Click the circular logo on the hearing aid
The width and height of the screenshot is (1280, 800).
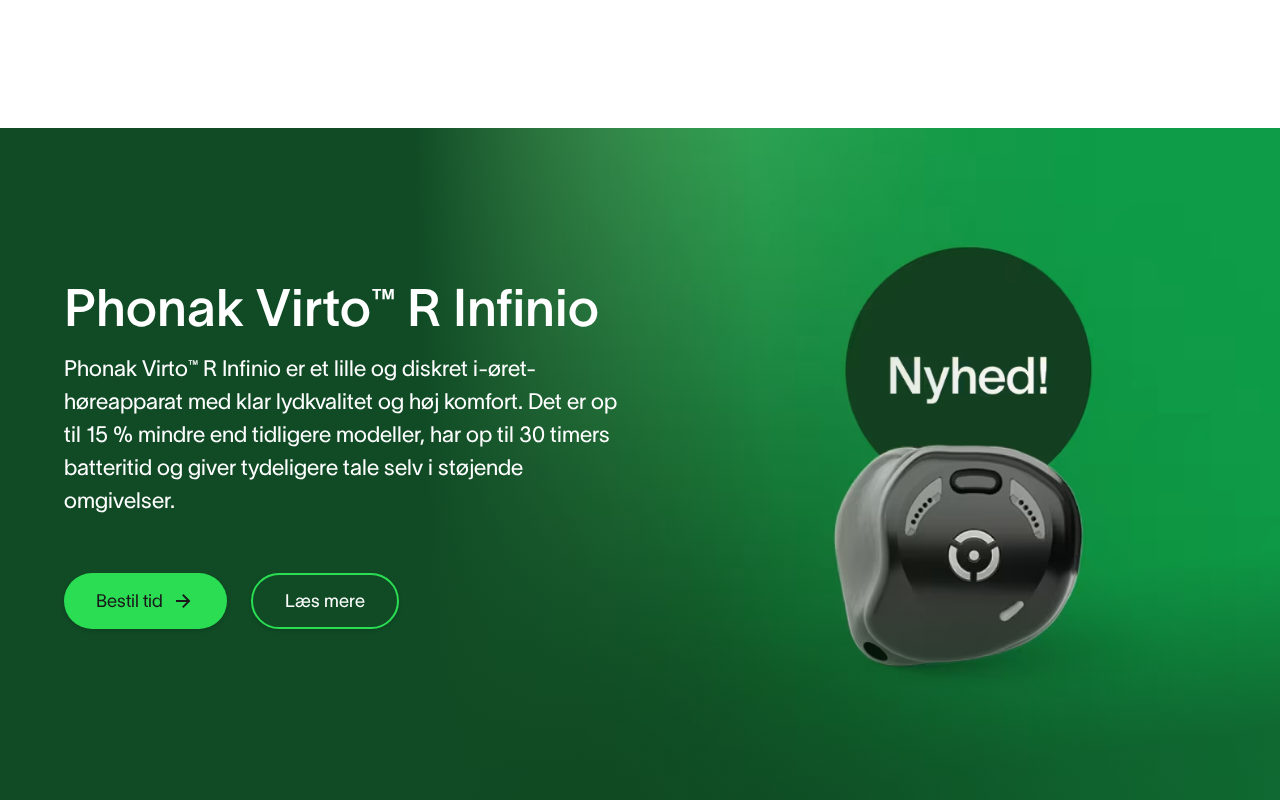pyautogui.click(x=974, y=556)
